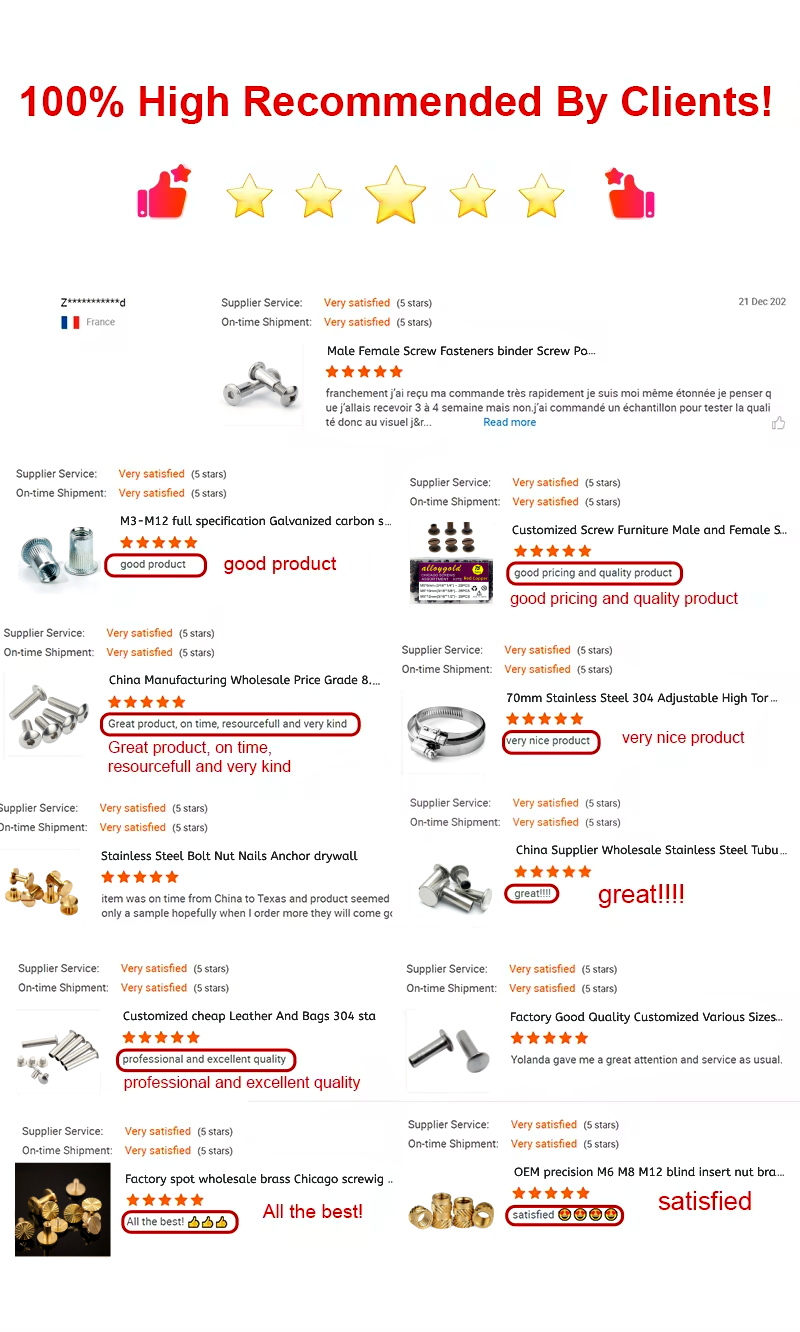Open M3-M12 Galvanized carbon steel product title
The image size is (800, 1332).
pyautogui.click(x=255, y=521)
